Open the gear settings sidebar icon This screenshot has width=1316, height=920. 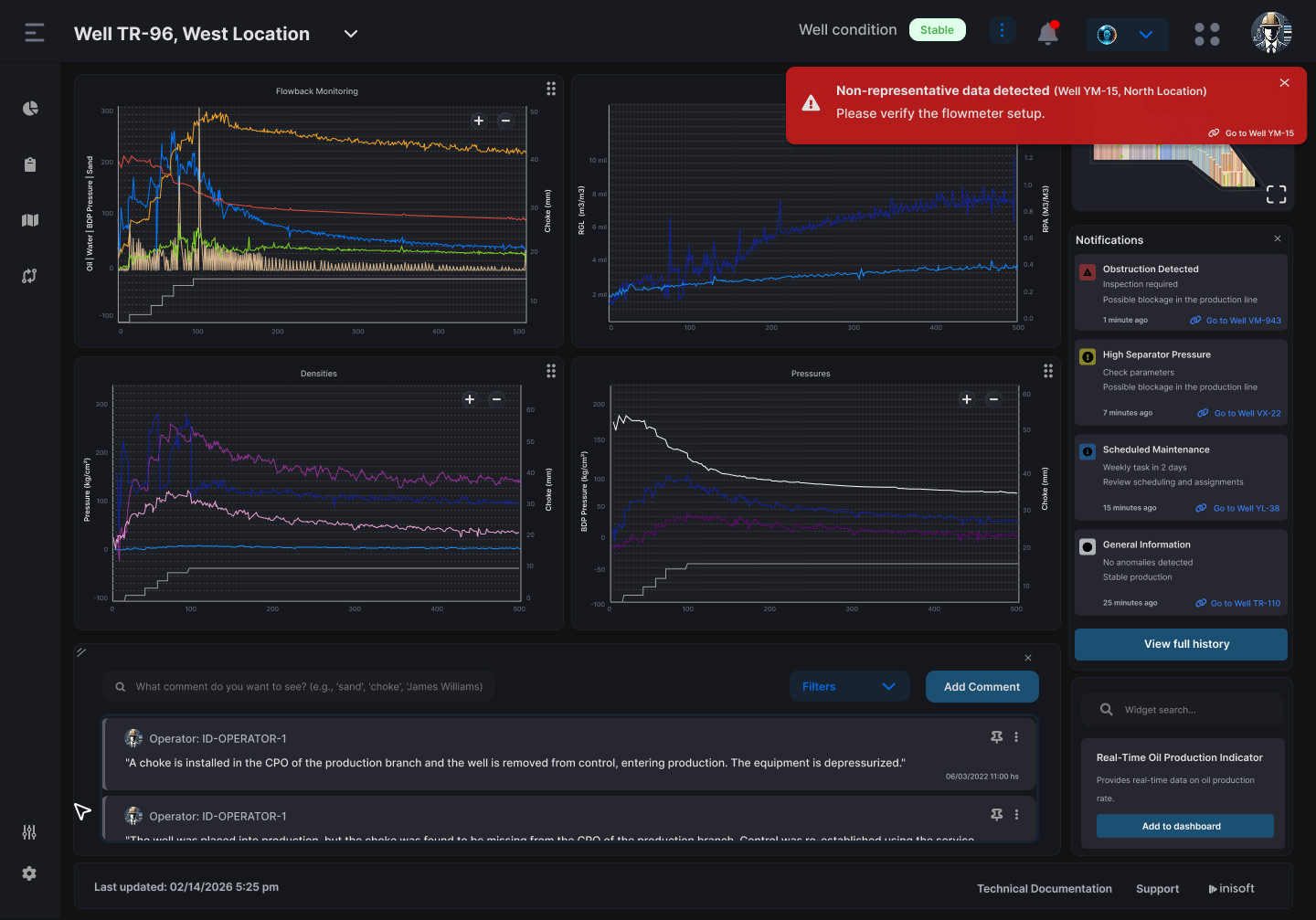click(29, 873)
